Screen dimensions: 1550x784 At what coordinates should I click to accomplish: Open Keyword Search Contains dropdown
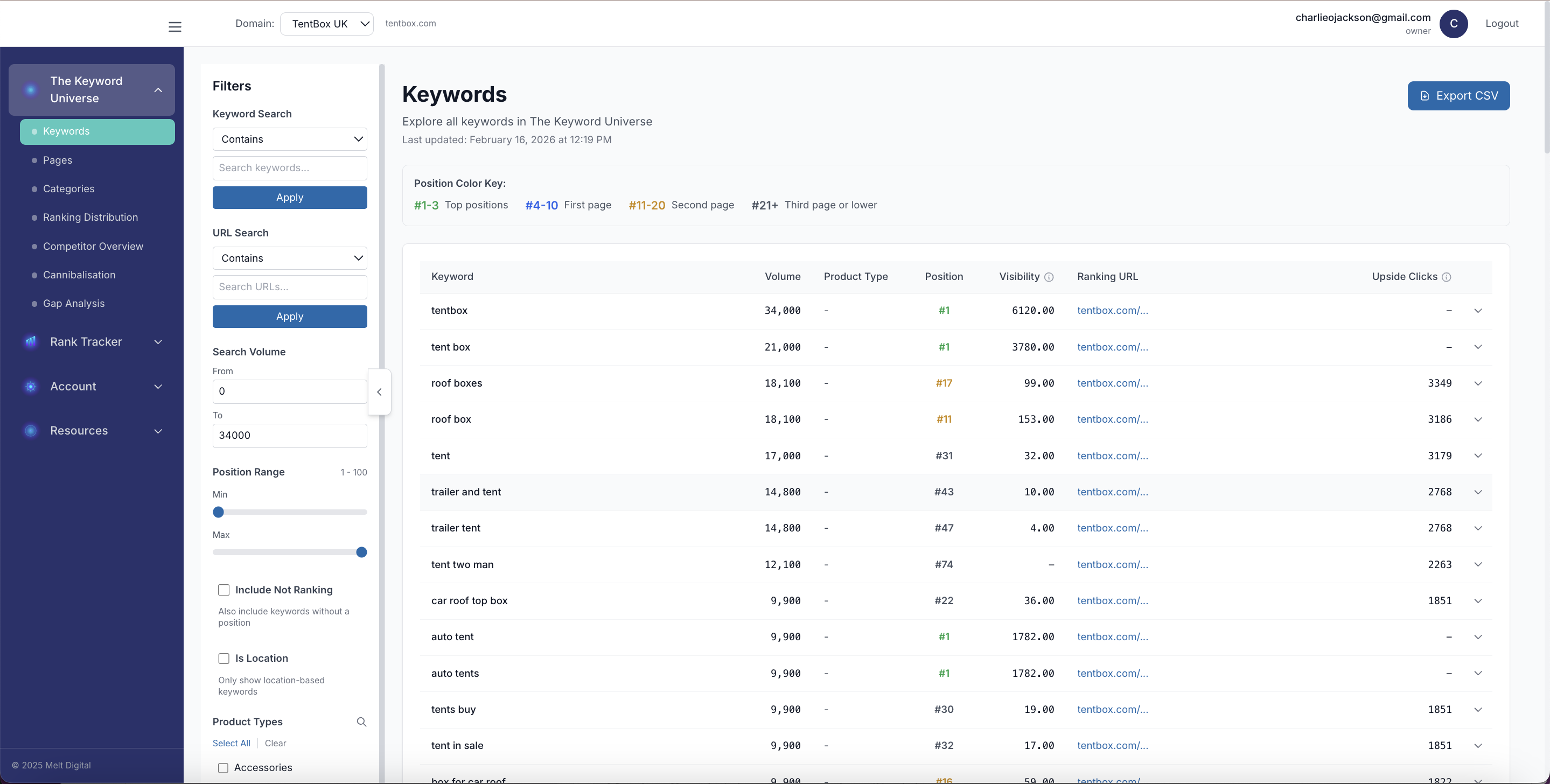coord(290,139)
